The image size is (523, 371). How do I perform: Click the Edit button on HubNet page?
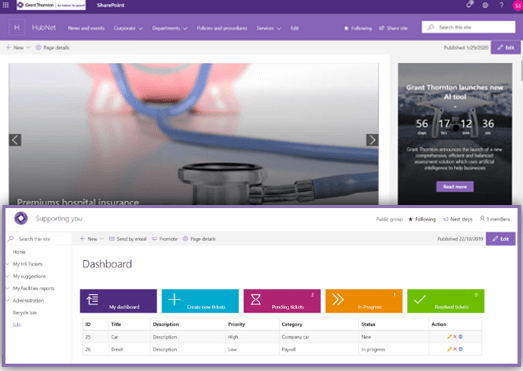tap(506, 48)
